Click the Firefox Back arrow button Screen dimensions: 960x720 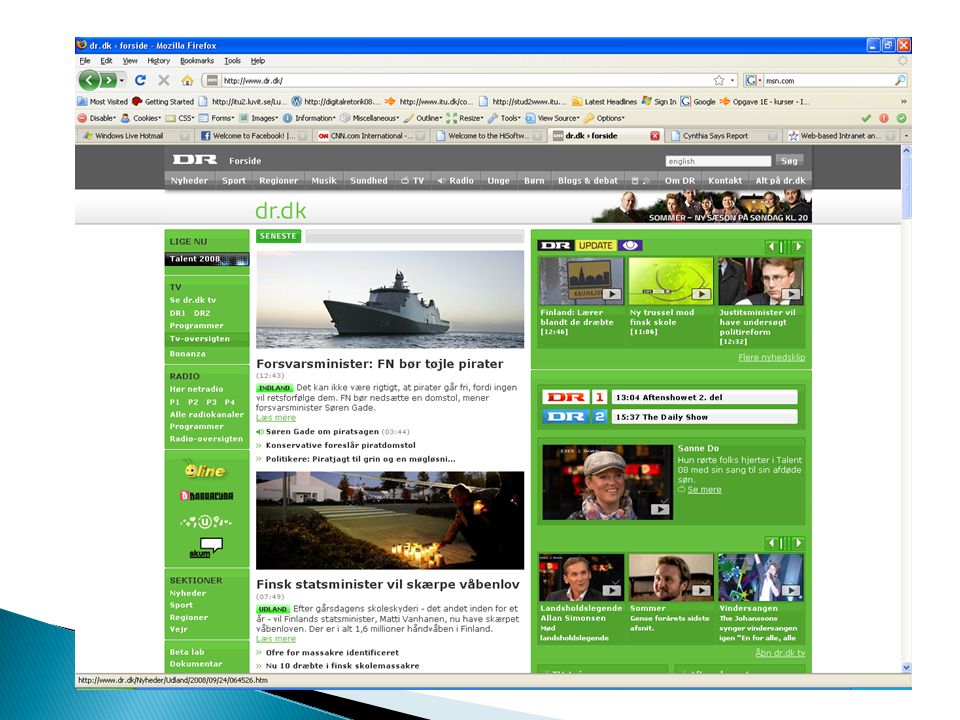tap(89, 80)
